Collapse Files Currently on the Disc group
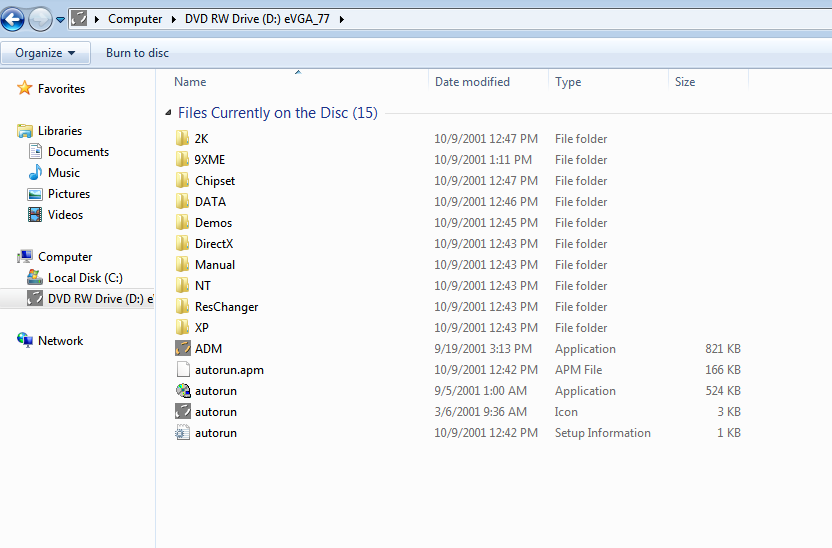This screenshot has height=548, width=832. pos(168,112)
